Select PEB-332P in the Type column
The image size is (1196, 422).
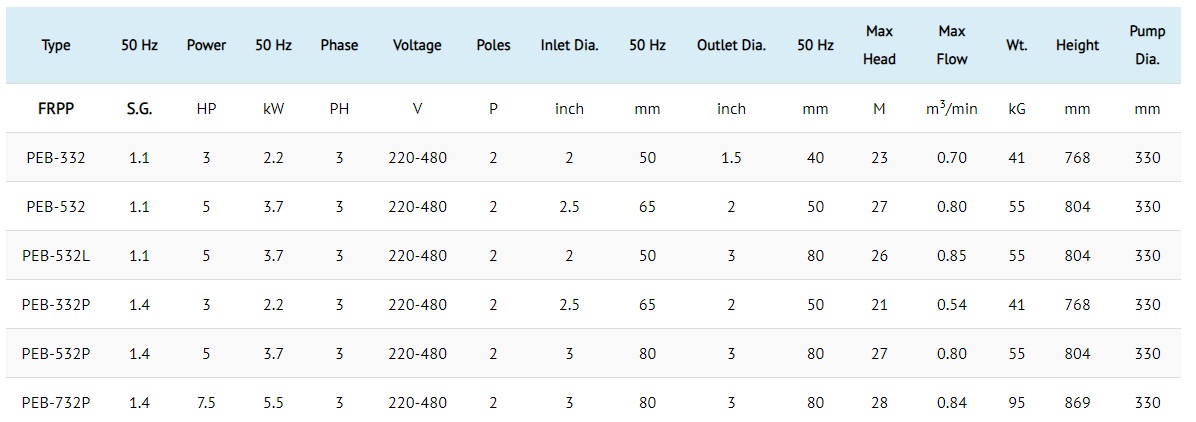(56, 304)
